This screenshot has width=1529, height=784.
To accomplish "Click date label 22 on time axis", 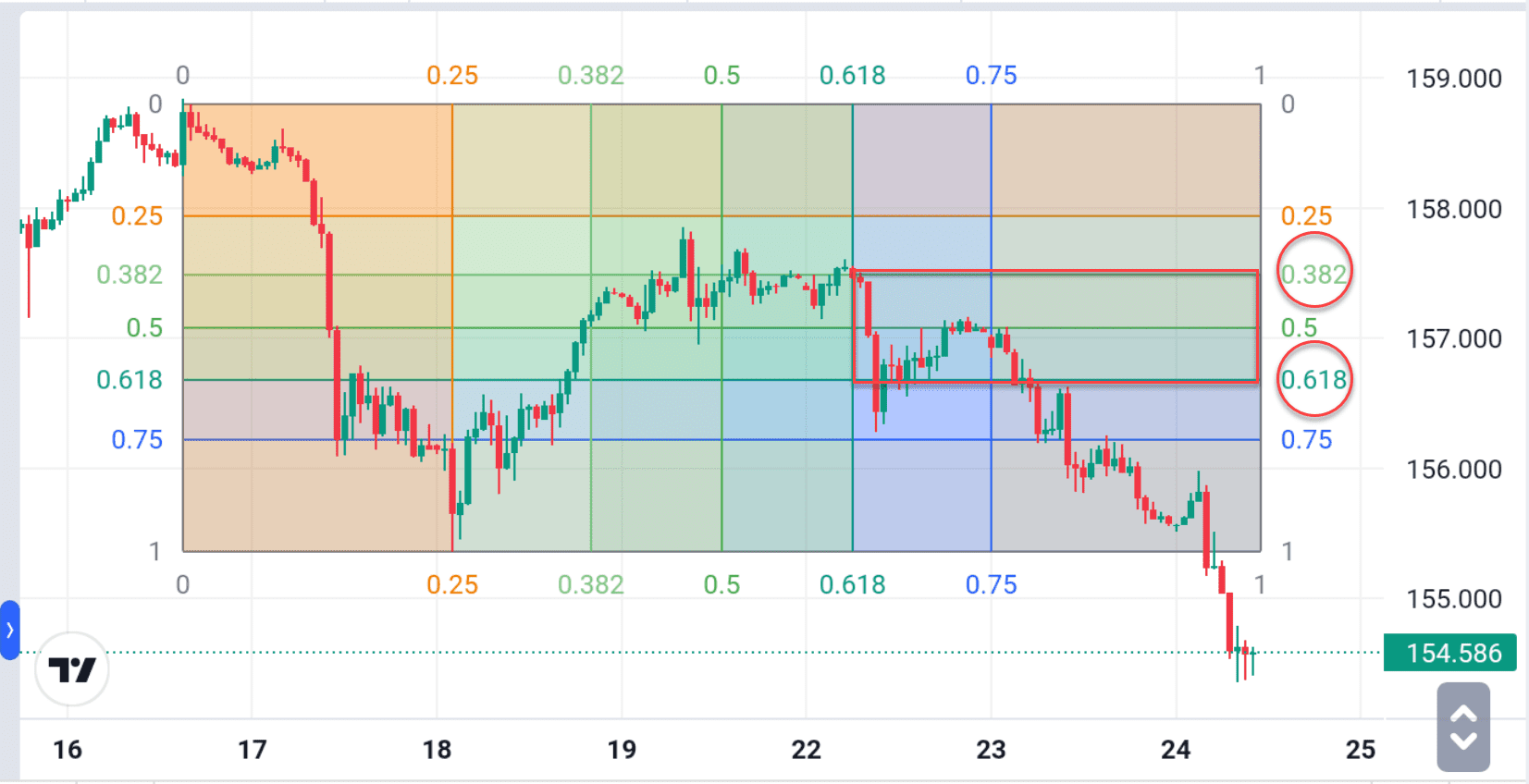I will click(x=807, y=749).
